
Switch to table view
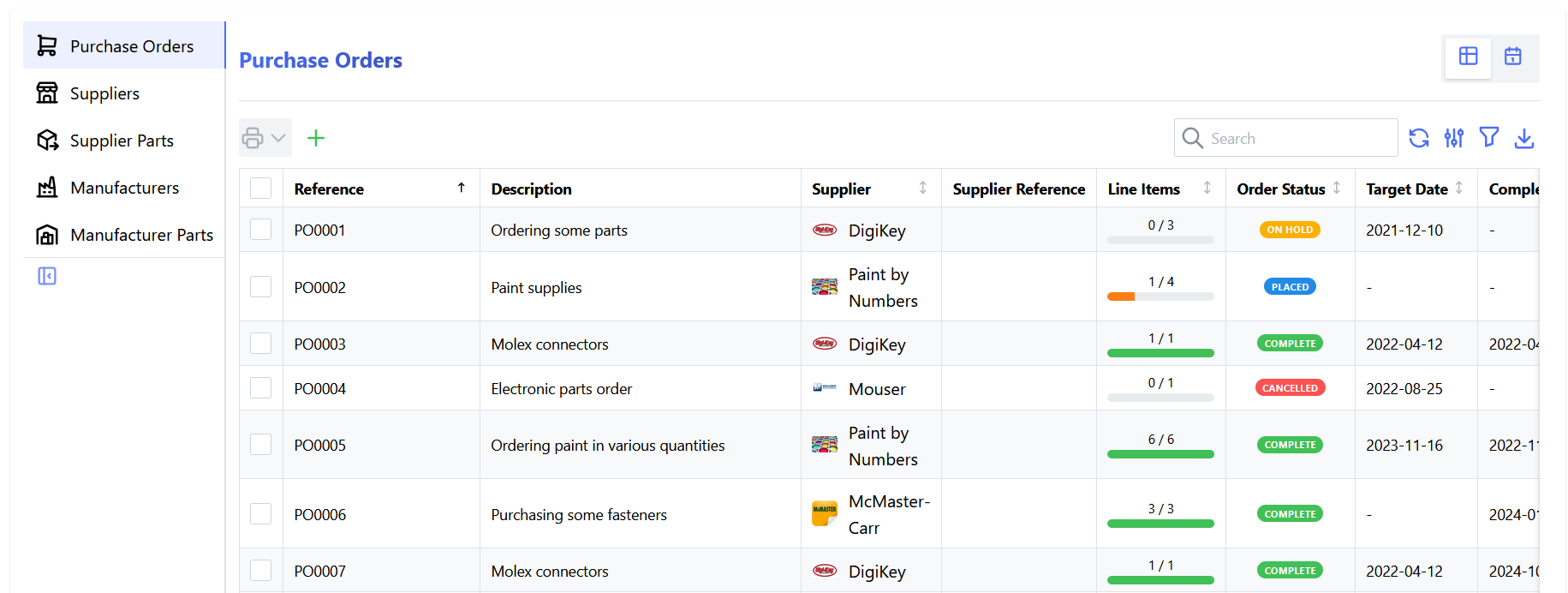1468,57
